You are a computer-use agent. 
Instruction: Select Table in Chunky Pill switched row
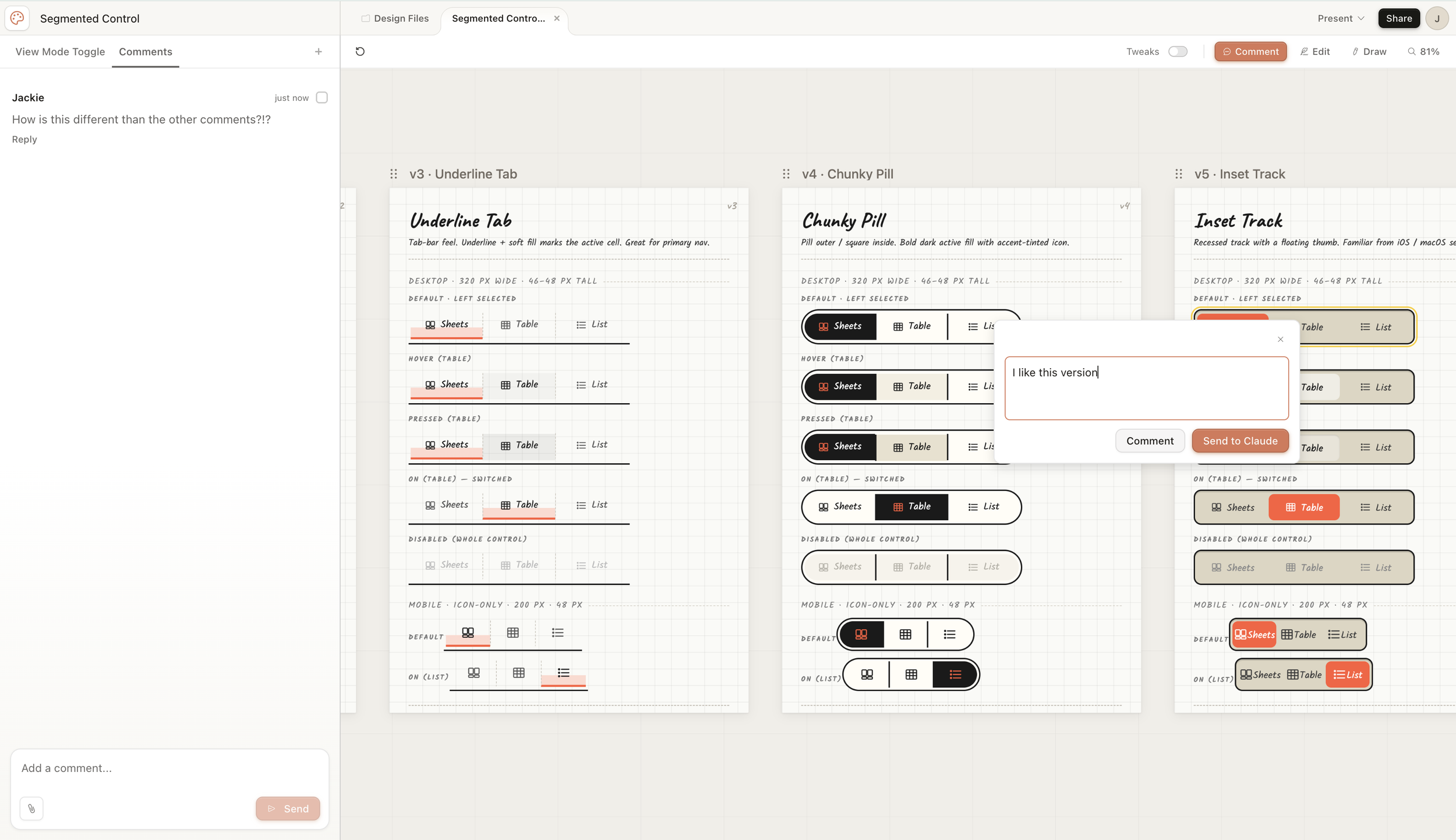tap(911, 506)
